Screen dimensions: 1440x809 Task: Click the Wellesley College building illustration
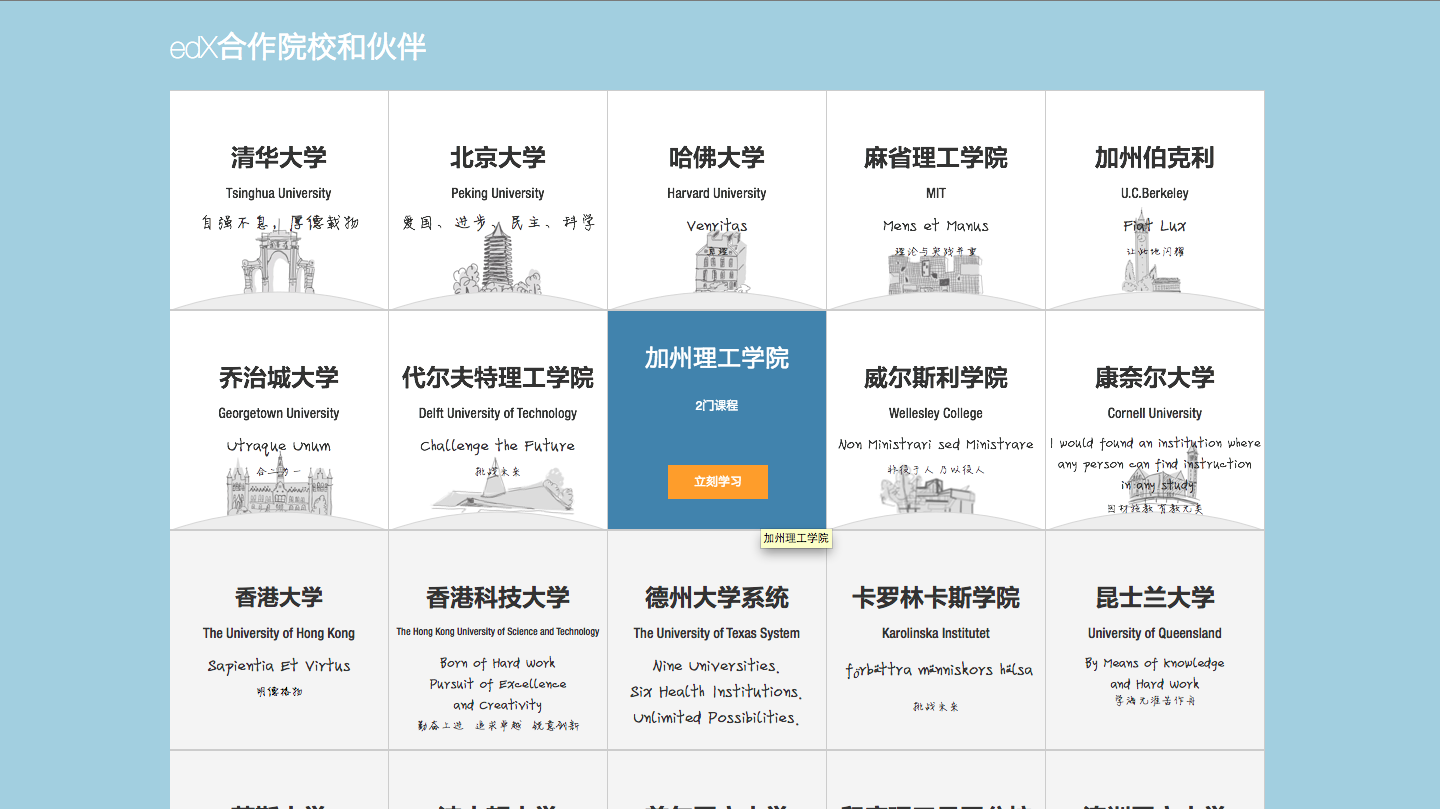[930, 490]
